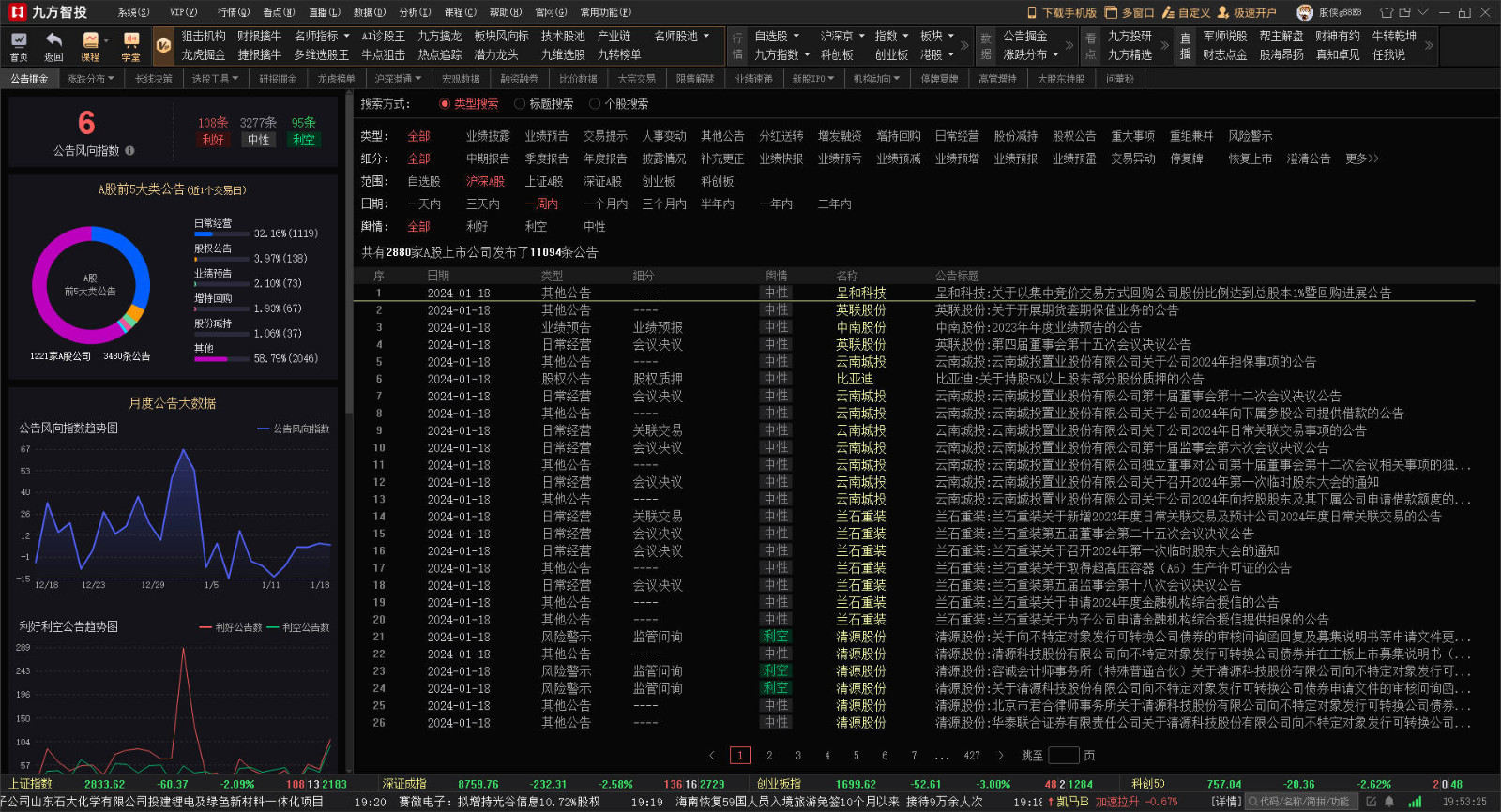The image size is (1501, 812).
Task: Click the 公告掘金 button in 数据 group
Action: point(1024,36)
